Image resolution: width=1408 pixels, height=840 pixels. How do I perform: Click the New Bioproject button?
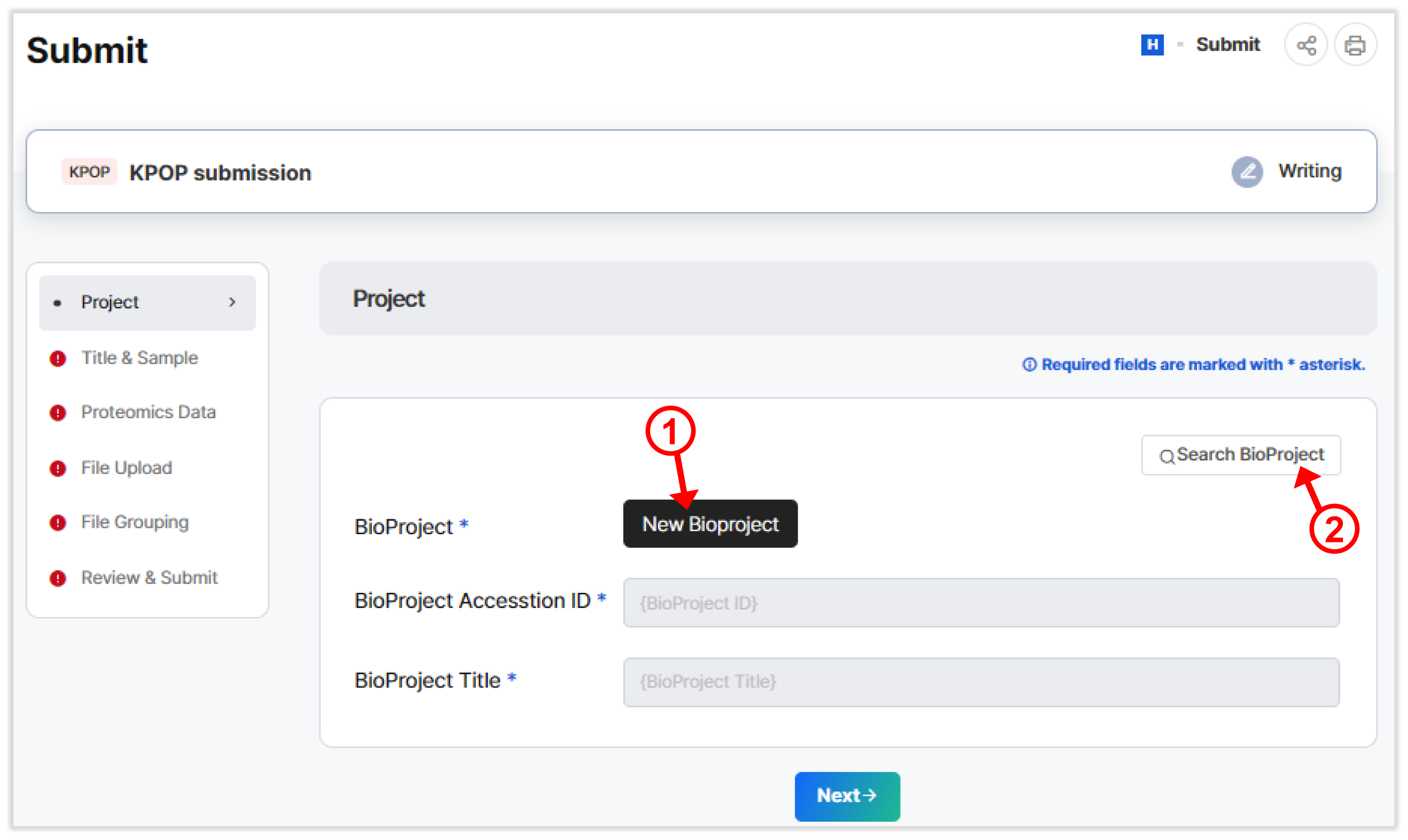point(710,524)
